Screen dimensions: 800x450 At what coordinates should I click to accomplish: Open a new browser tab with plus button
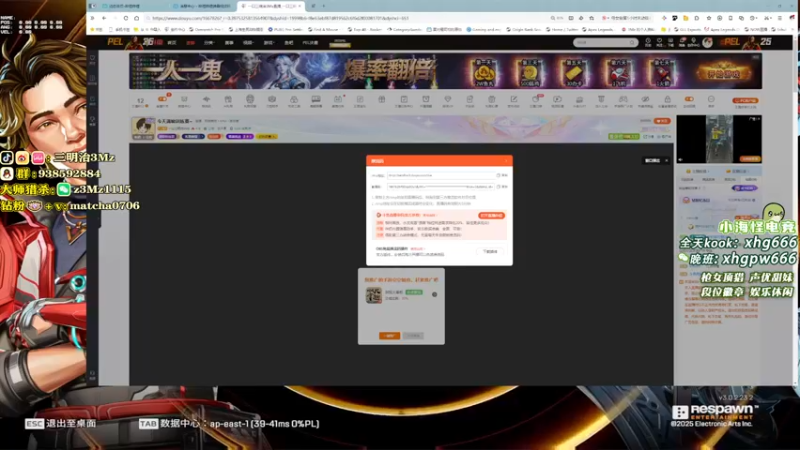click(323, 6)
